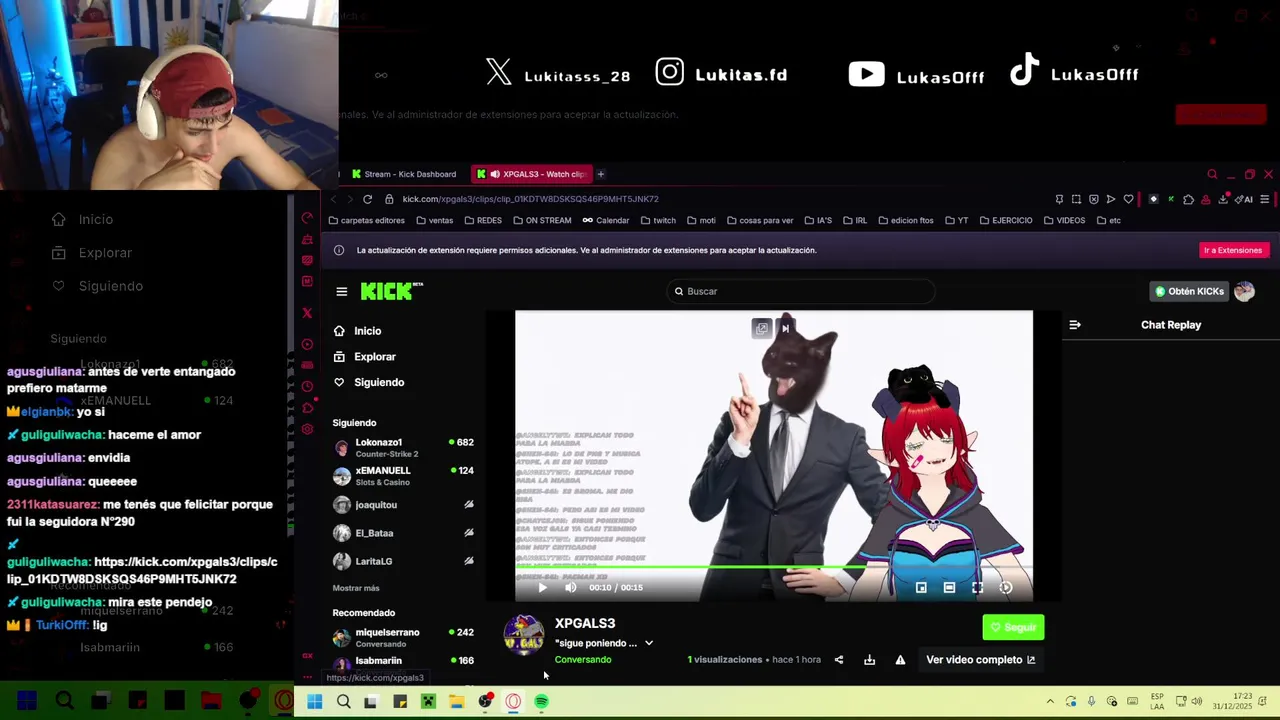
Task: Open a new browser tab
Action: click(601, 174)
